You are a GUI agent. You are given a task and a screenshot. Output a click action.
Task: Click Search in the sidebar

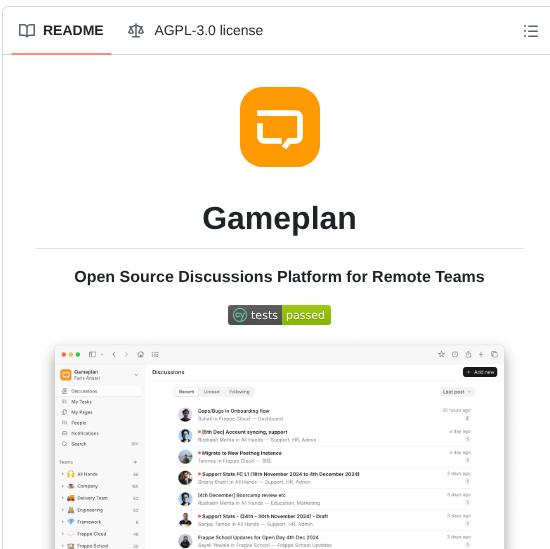(100, 444)
